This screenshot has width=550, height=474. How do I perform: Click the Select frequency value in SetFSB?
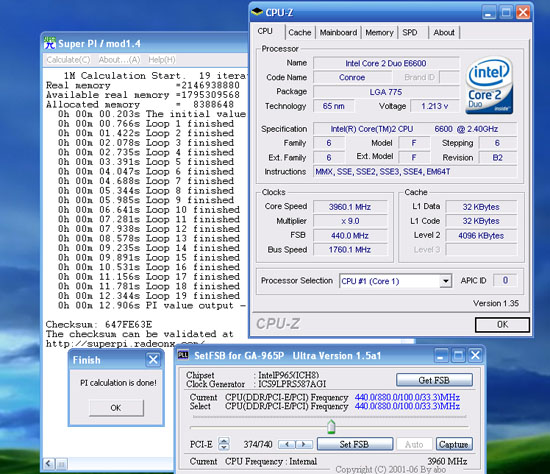pyautogui.click(x=407, y=406)
